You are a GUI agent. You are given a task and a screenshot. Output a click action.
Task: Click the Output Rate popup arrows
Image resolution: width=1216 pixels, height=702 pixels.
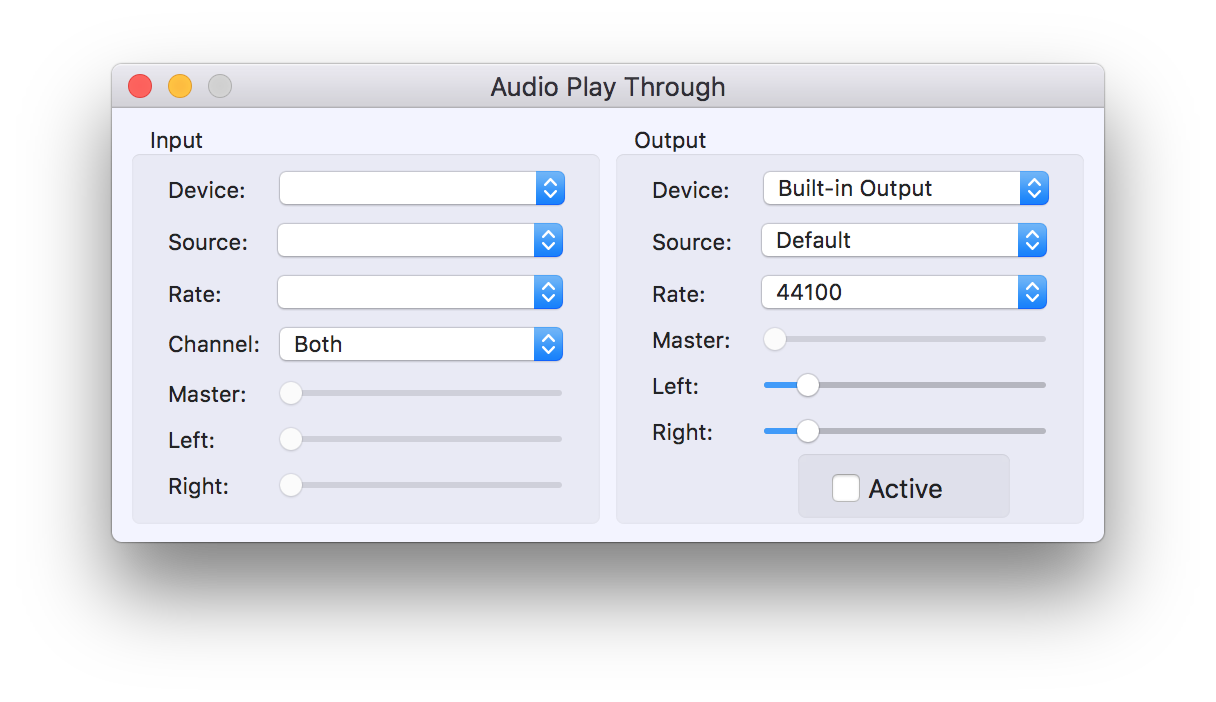click(x=1033, y=292)
